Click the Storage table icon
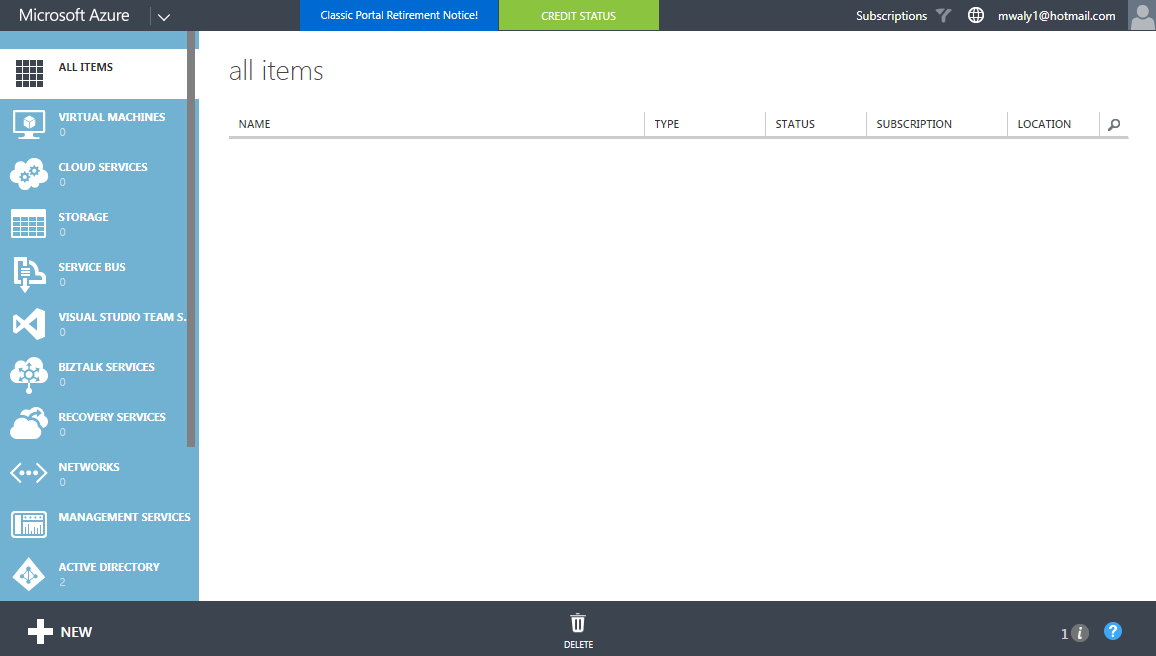Screen dimensions: 1156x656 [x=29, y=224]
